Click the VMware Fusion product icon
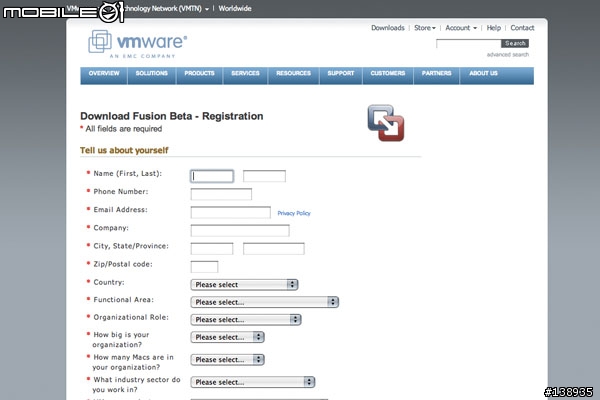 [x=386, y=123]
